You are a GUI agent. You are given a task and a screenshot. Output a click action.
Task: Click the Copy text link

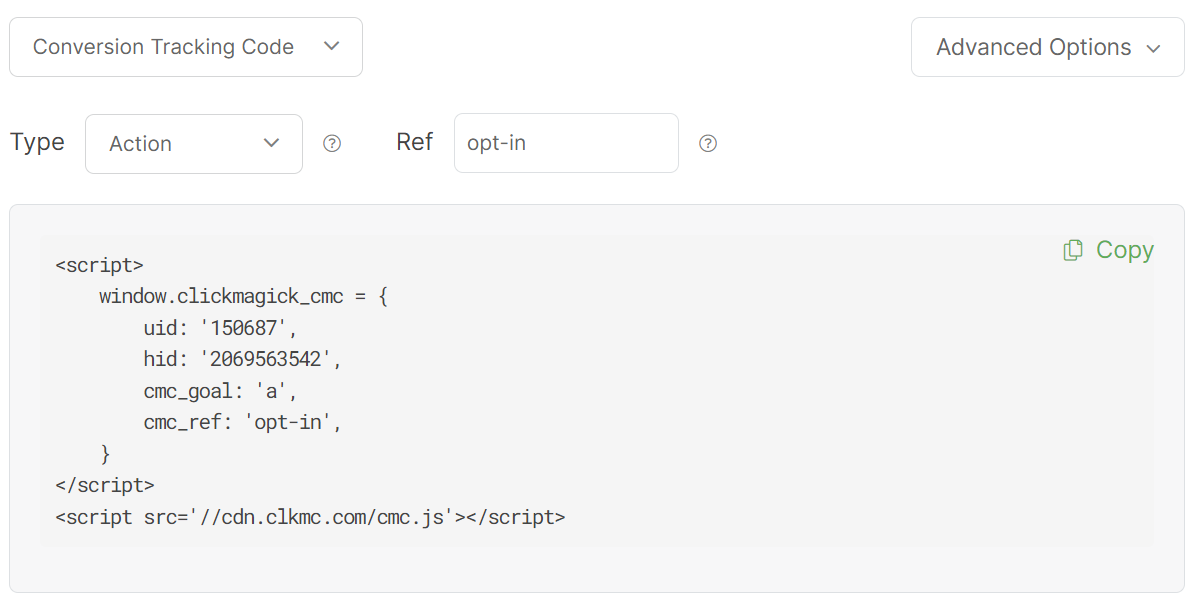click(1124, 250)
